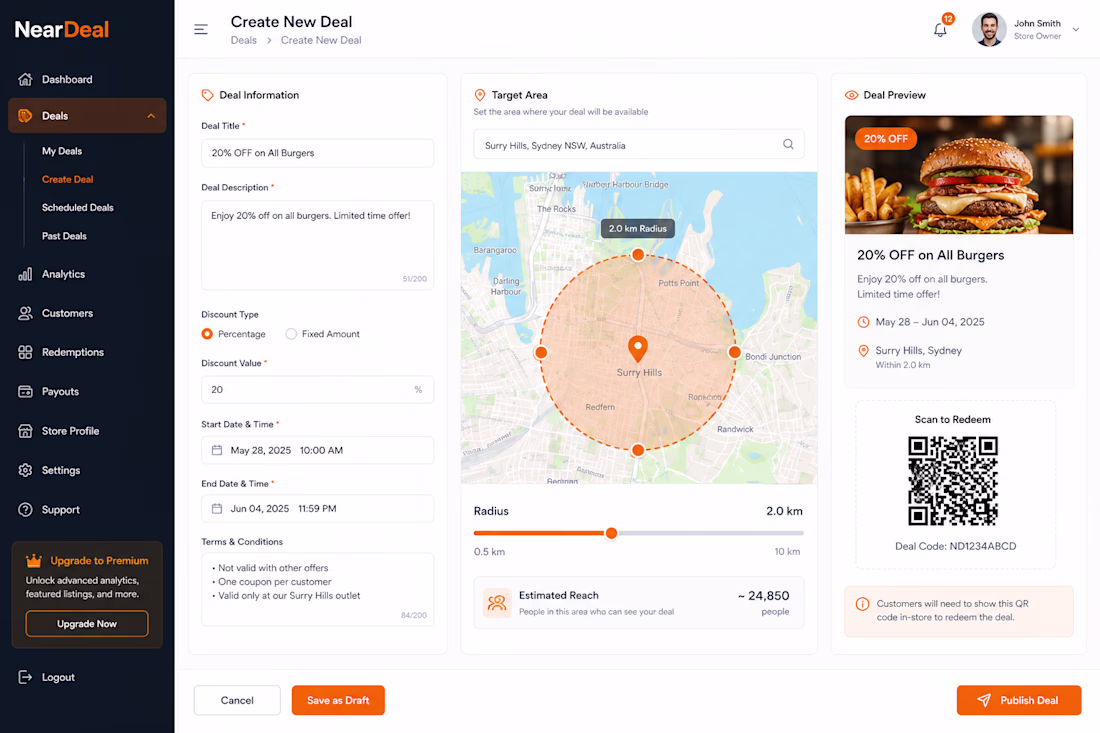
Task: Select Create Deal in sidebar
Action: (x=67, y=180)
